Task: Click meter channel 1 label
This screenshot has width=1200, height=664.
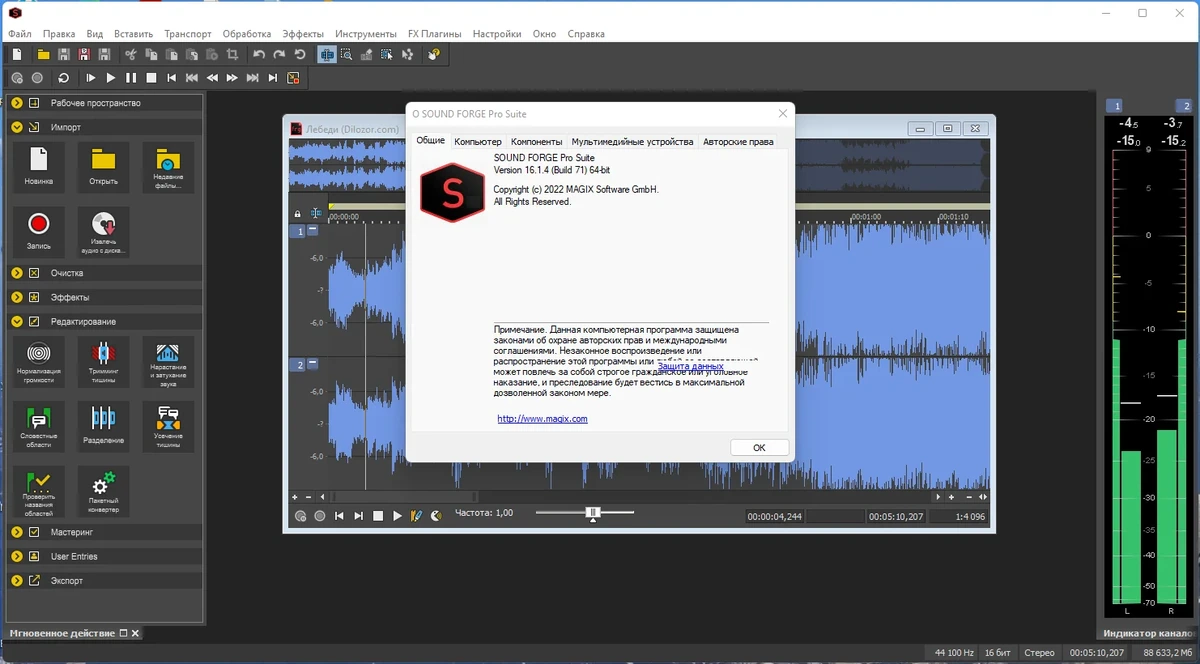Action: pyautogui.click(x=1117, y=106)
